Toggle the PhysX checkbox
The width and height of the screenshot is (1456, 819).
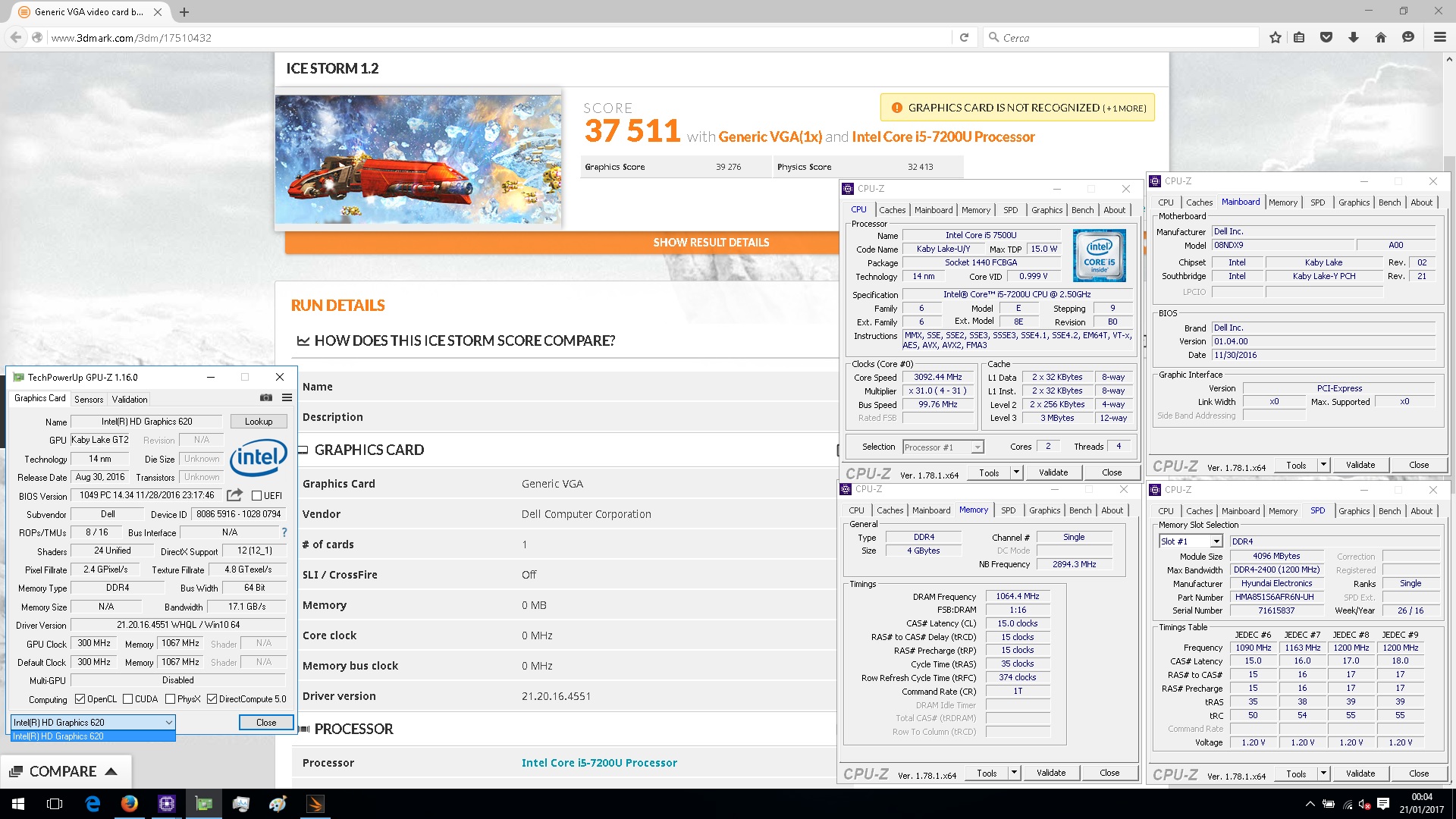[x=170, y=699]
